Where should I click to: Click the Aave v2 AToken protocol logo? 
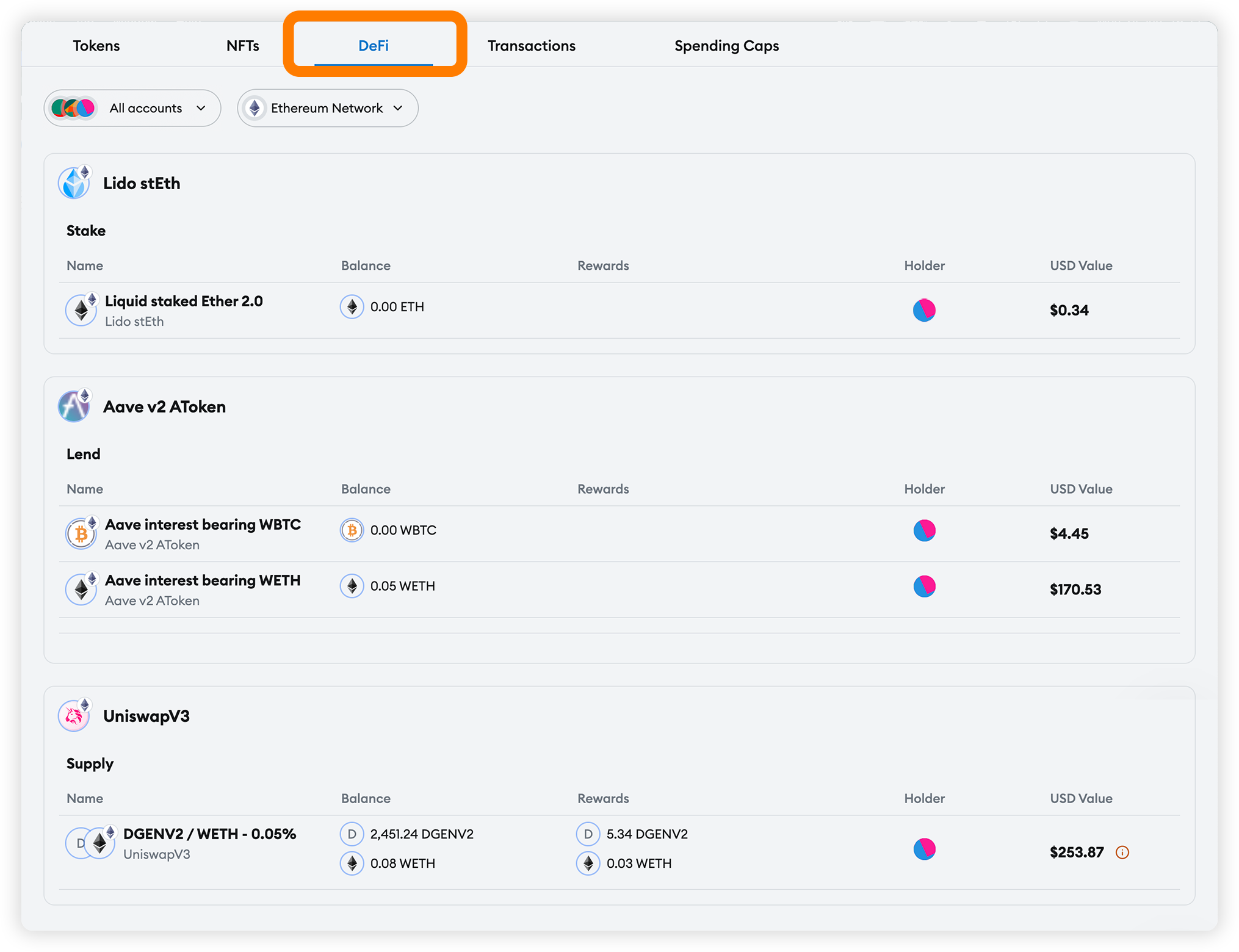tap(74, 406)
